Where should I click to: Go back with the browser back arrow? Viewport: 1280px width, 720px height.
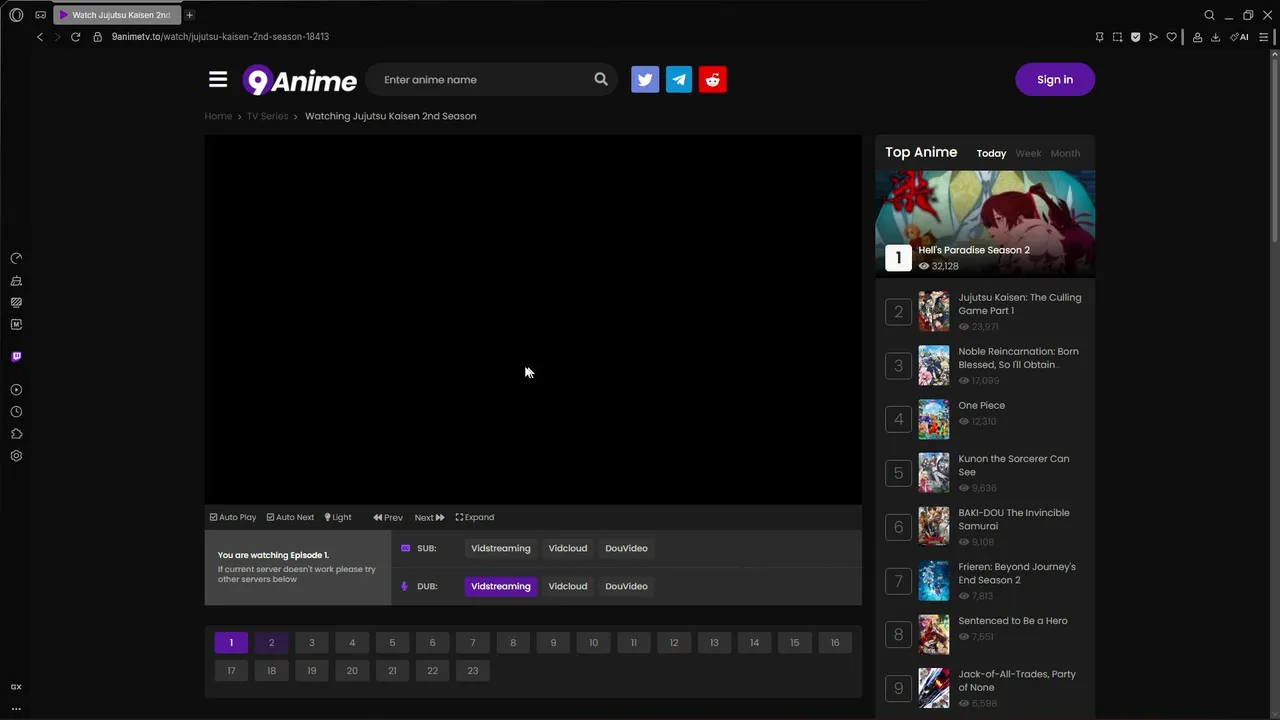coord(40,37)
